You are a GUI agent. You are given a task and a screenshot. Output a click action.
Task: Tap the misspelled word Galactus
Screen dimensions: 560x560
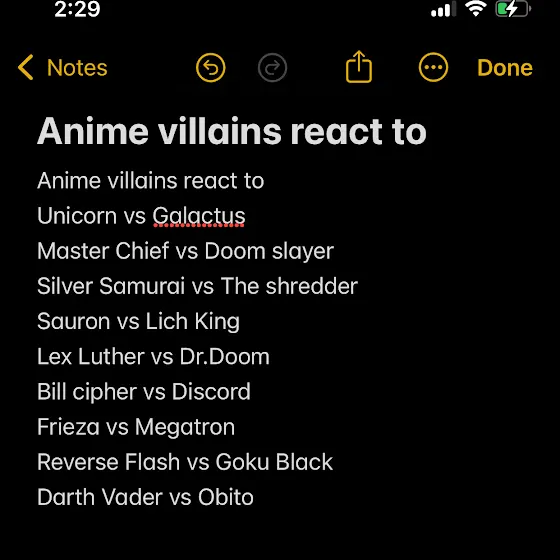(x=199, y=216)
